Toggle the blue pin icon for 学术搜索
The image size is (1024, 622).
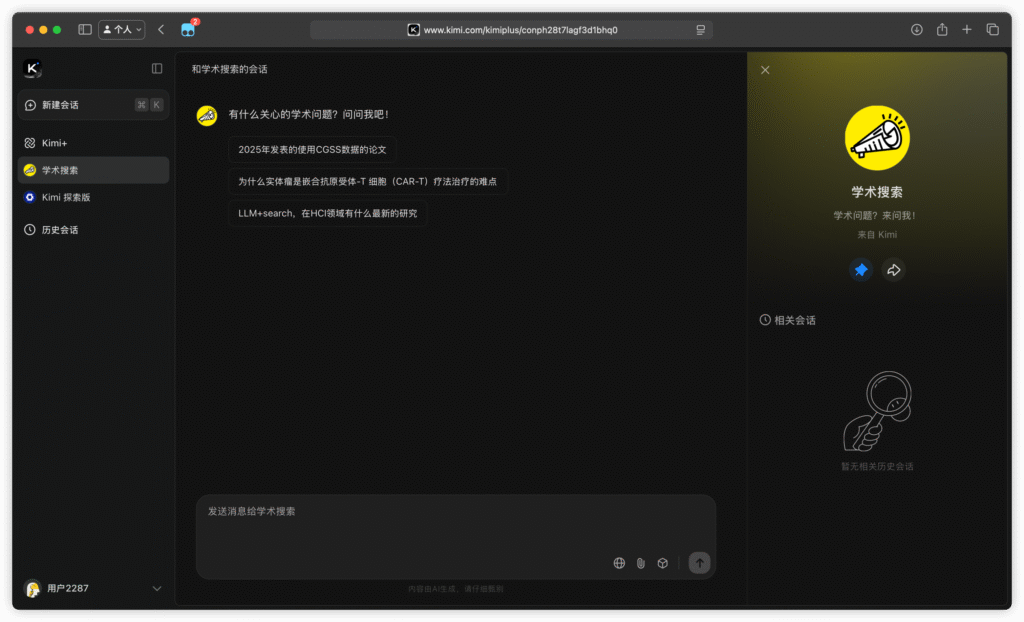point(861,270)
